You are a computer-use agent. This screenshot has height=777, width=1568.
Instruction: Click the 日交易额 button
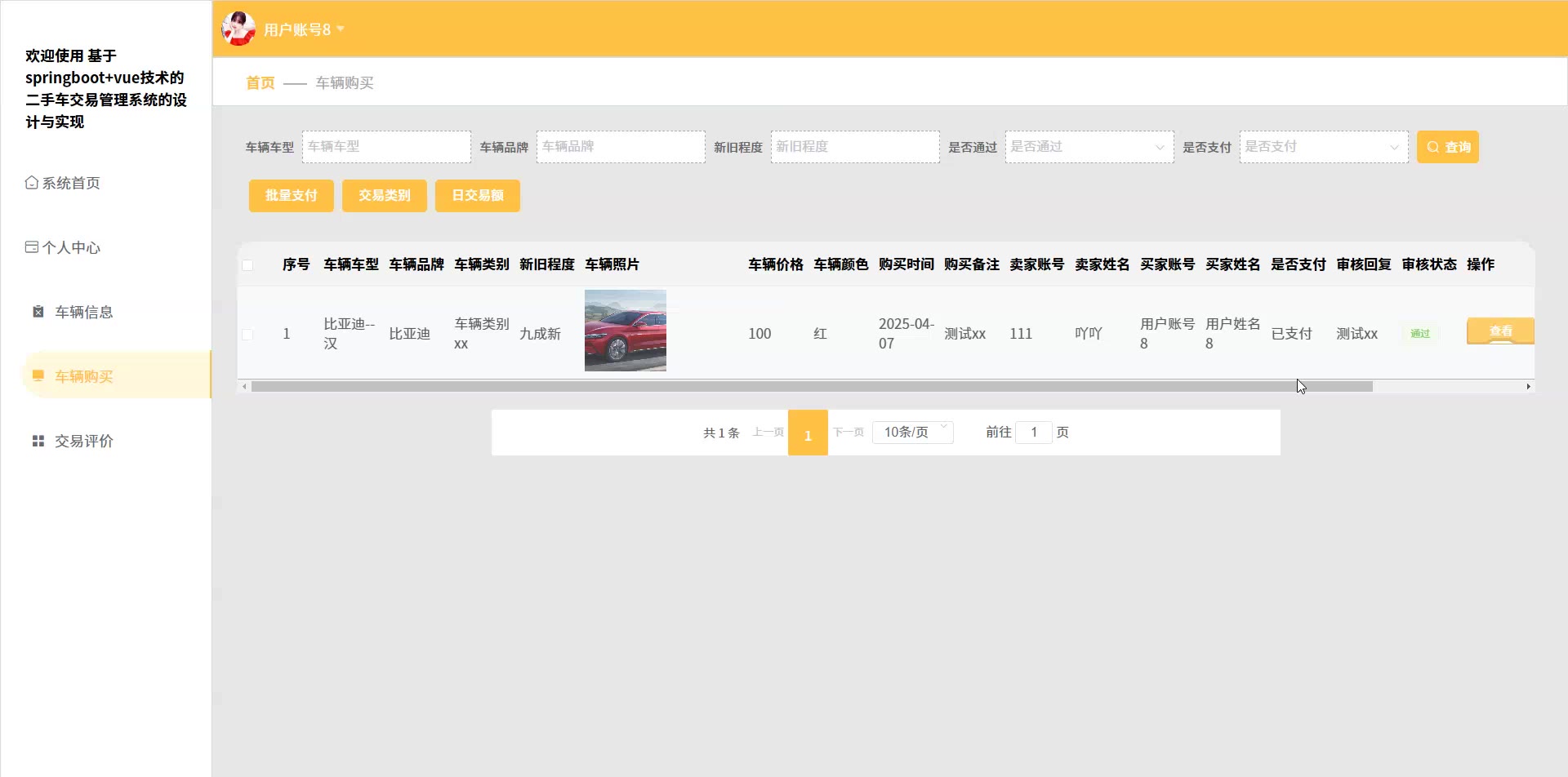(x=477, y=196)
